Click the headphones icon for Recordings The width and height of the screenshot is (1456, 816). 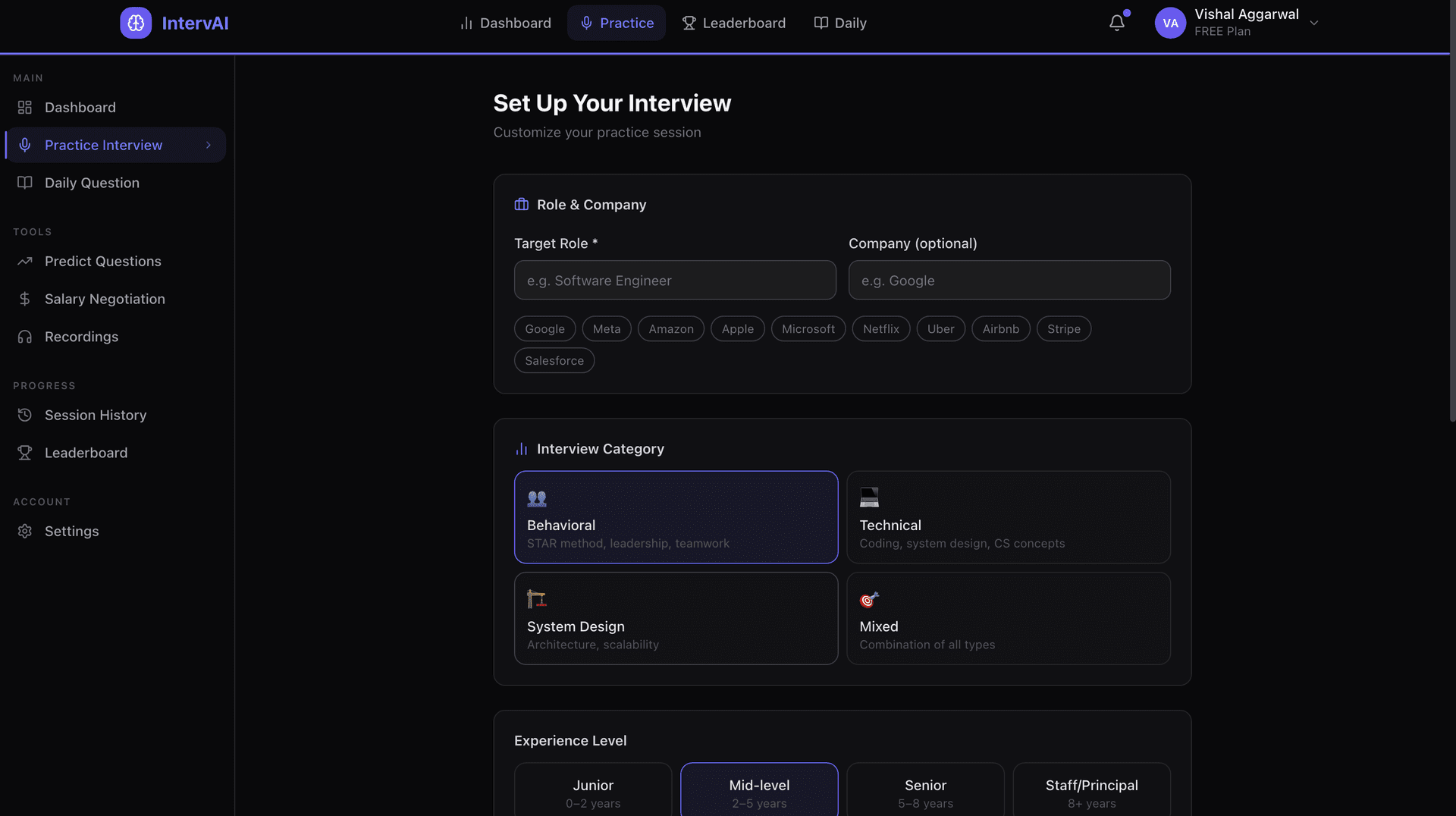pos(25,337)
